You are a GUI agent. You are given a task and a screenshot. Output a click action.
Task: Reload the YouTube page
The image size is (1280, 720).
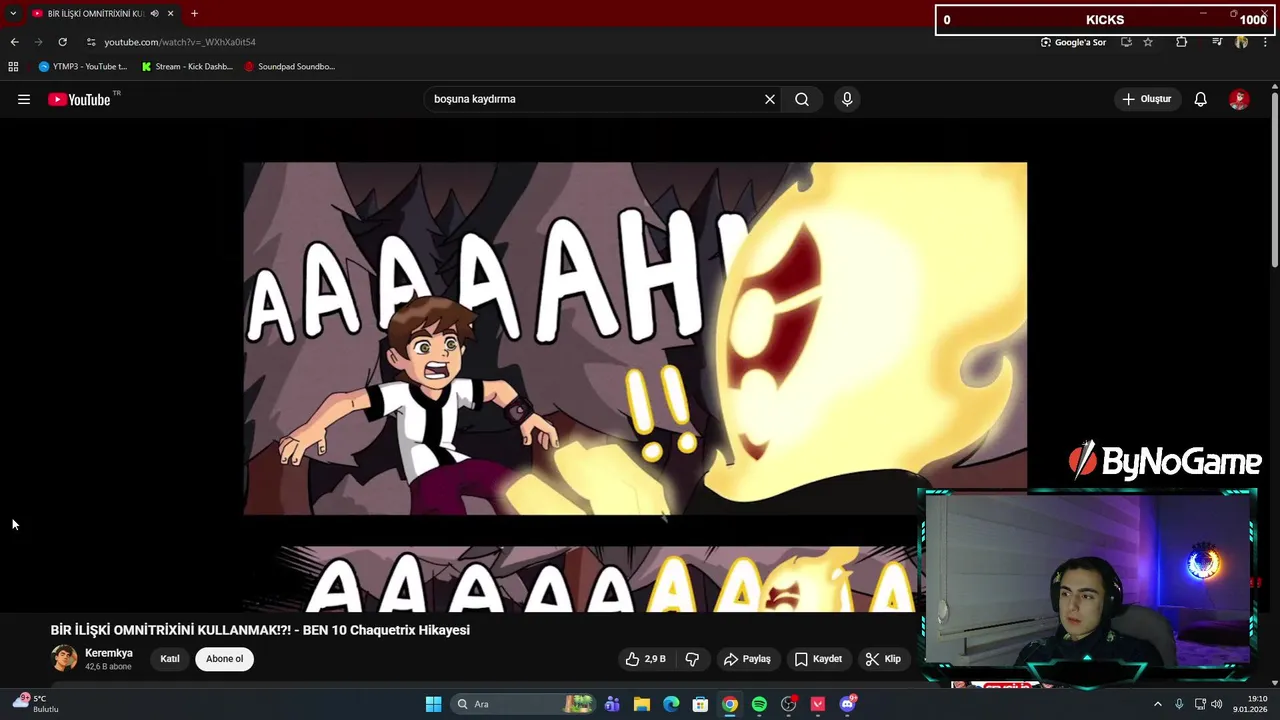click(x=62, y=42)
